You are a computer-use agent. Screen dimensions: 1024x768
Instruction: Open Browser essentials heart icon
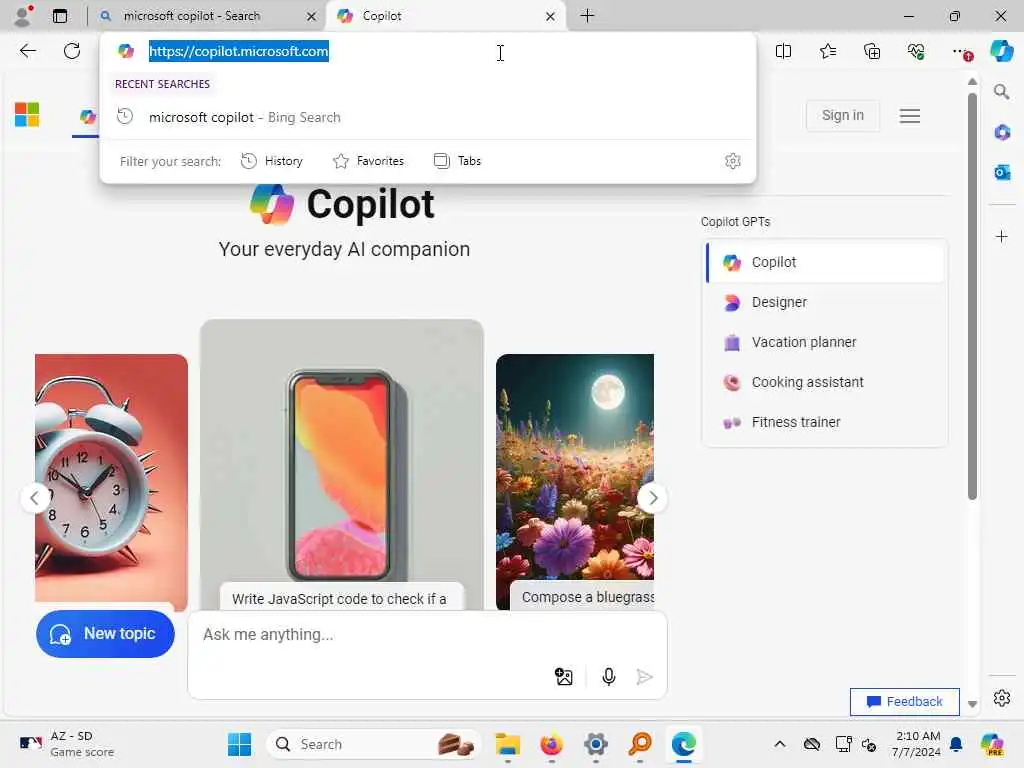point(916,51)
